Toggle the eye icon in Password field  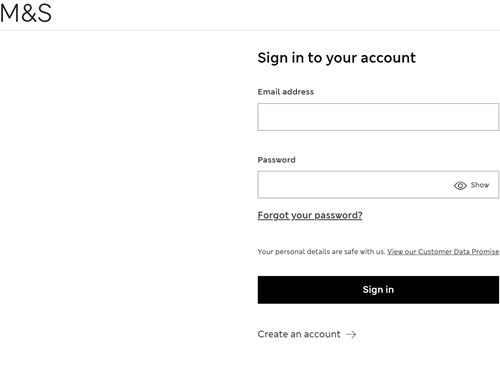point(460,185)
